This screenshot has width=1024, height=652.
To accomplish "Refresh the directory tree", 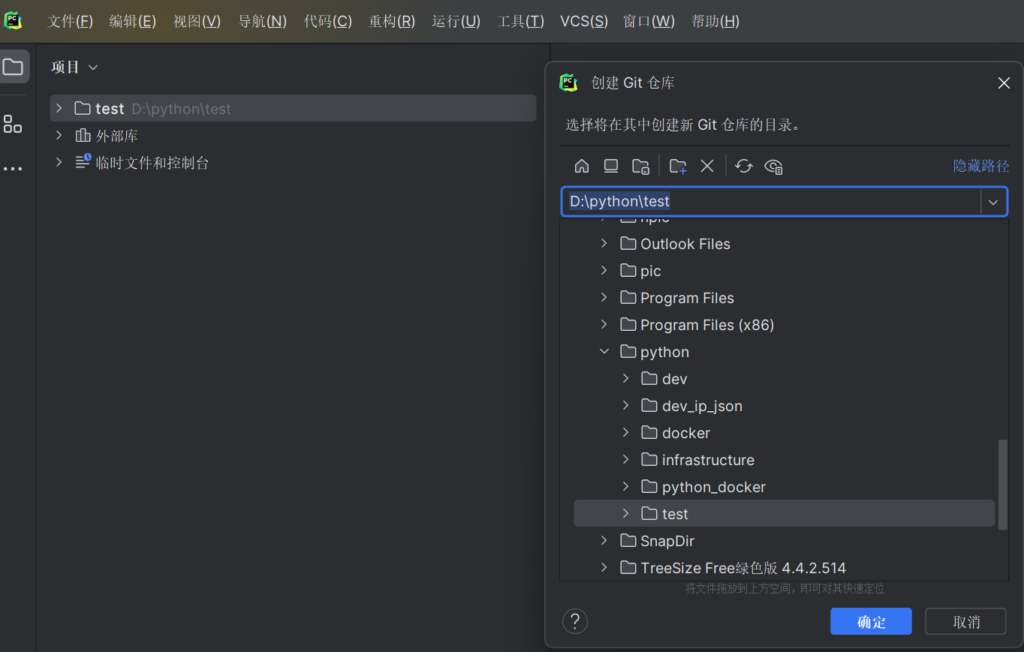I will tap(743, 166).
